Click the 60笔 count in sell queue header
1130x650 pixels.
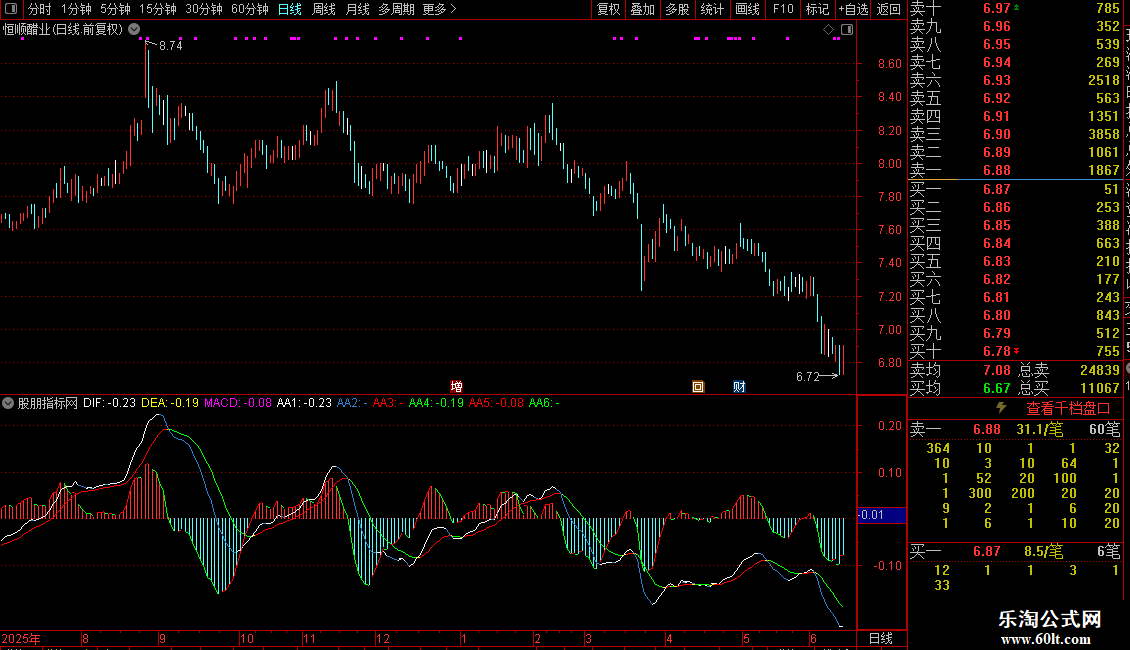click(1105, 429)
